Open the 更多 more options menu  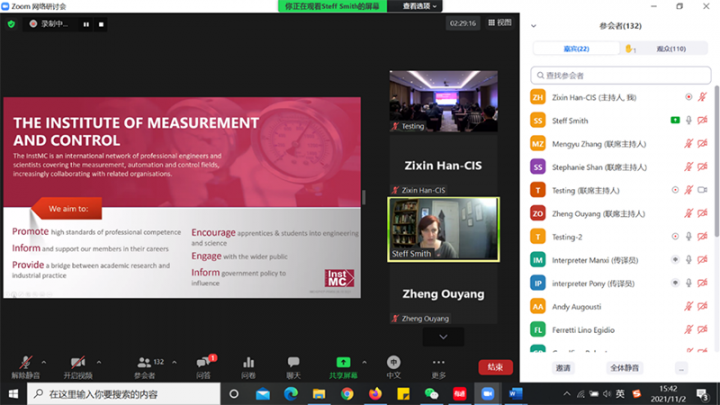[x=439, y=367]
